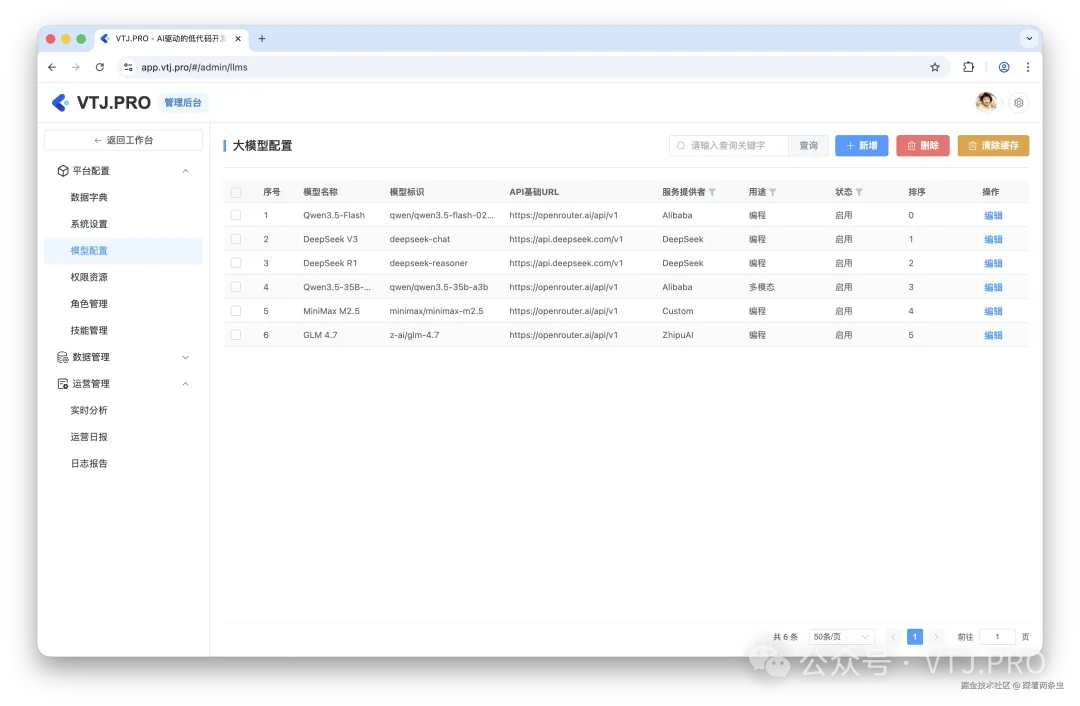The image size is (1080, 706).
Task: Open the settings gear in header
Action: (x=1018, y=103)
